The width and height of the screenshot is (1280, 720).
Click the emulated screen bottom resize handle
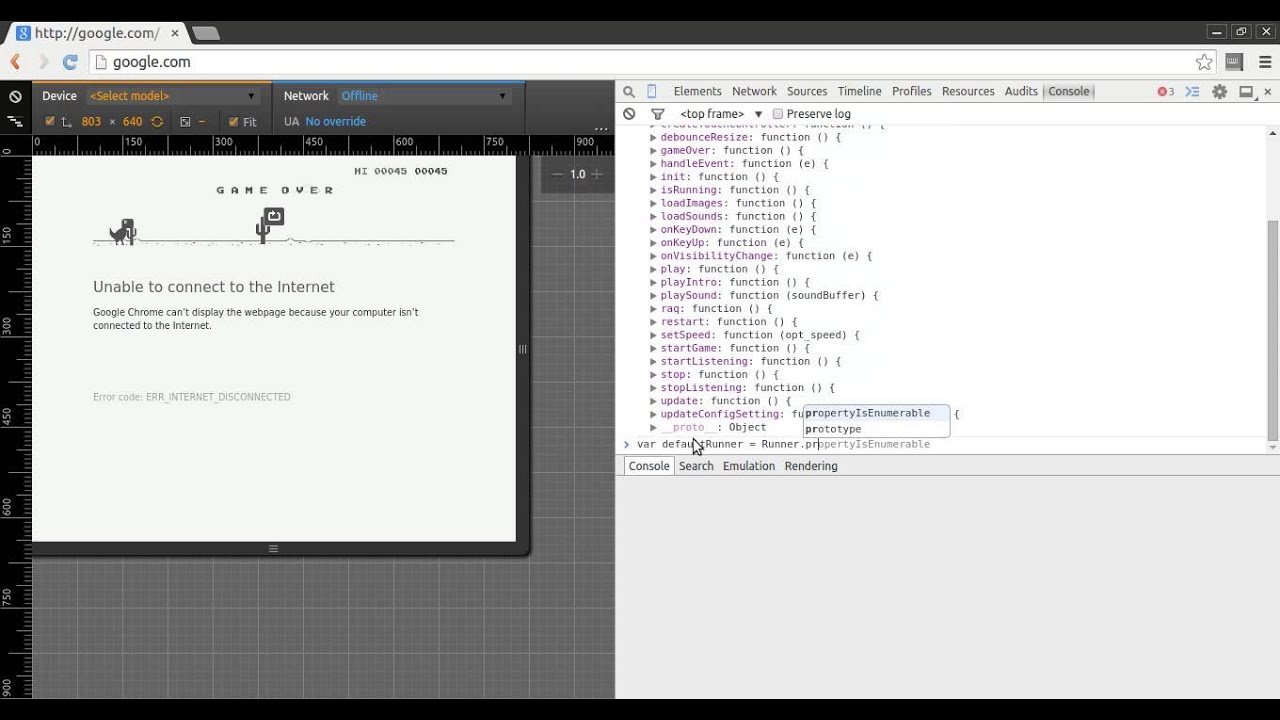(273, 548)
